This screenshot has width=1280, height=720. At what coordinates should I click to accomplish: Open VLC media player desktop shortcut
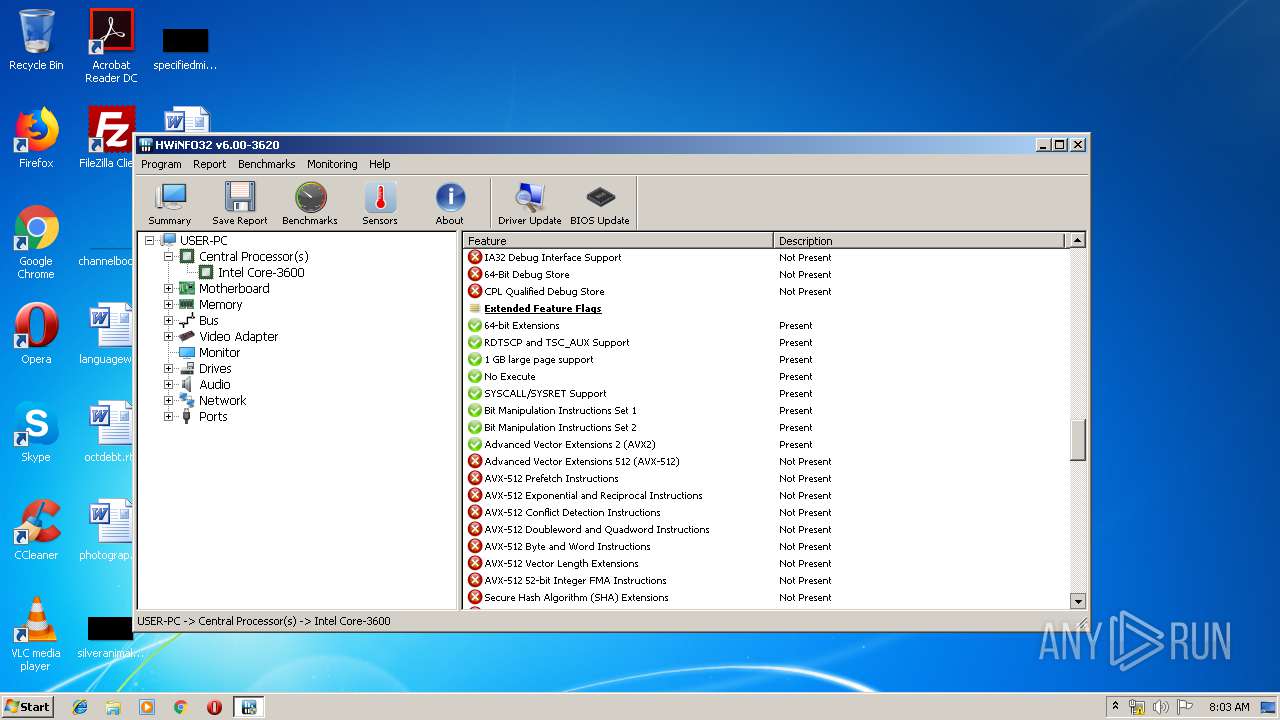click(x=36, y=635)
